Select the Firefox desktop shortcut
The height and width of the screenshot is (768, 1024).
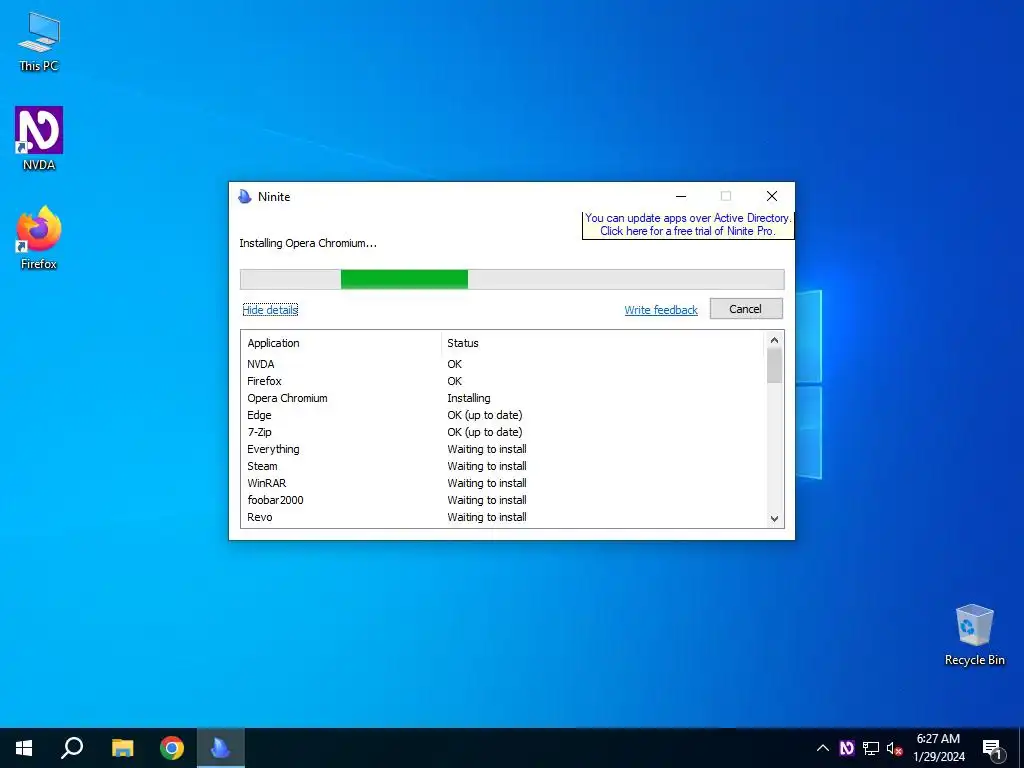pos(39,238)
